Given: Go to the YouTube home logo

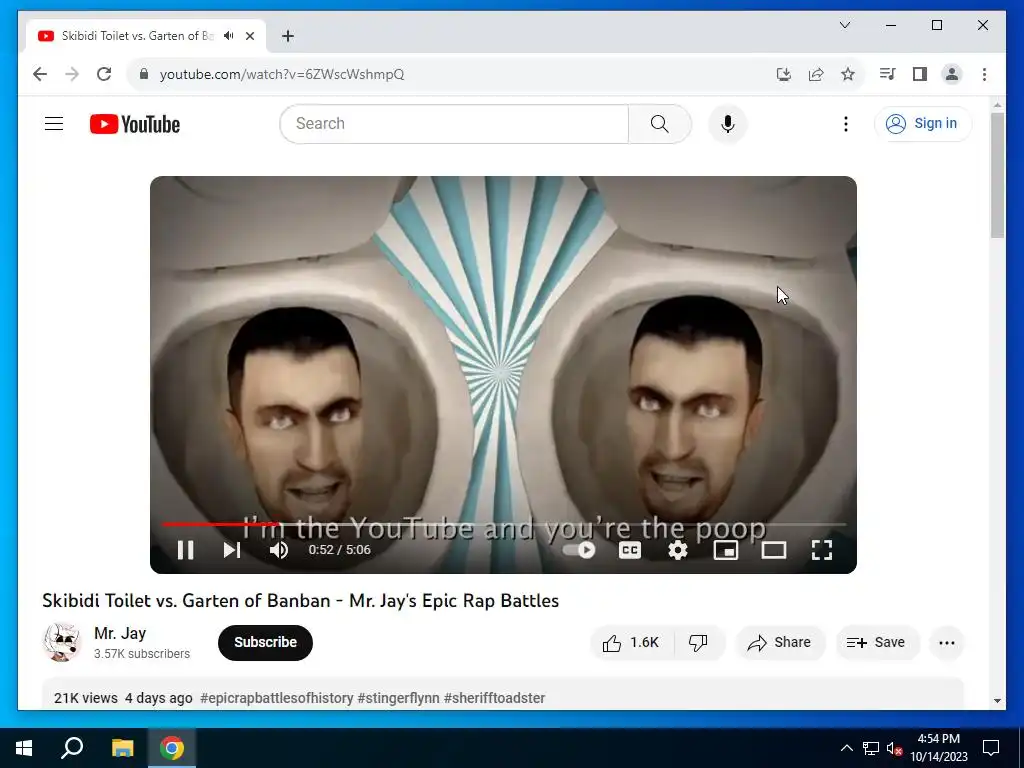Looking at the screenshot, I should pyautogui.click(x=135, y=124).
